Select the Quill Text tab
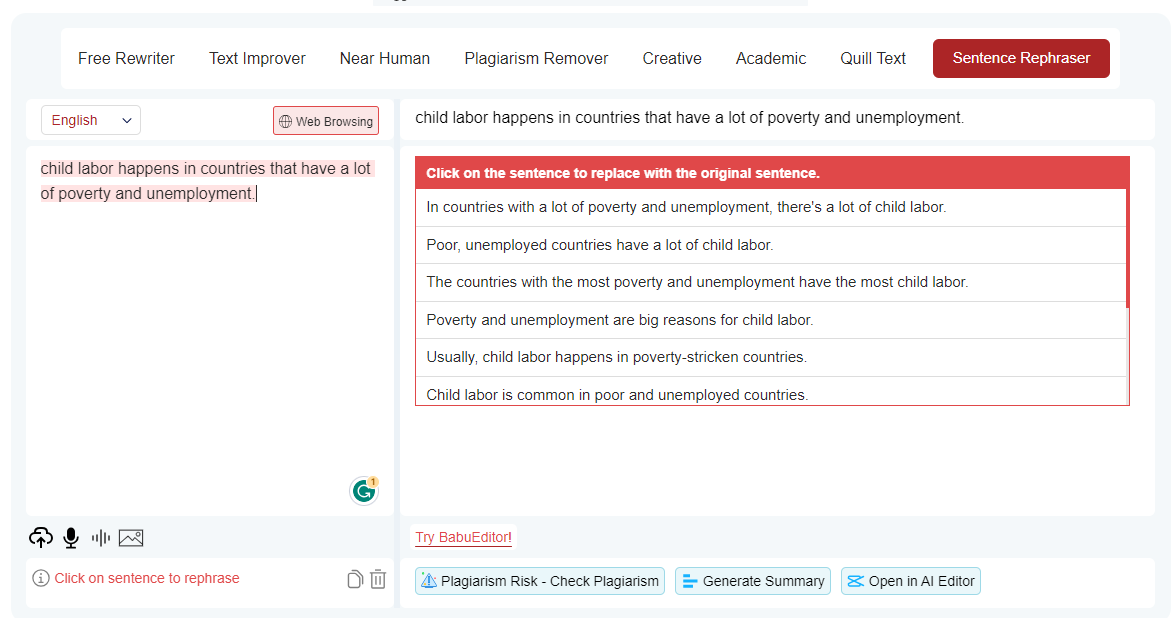This screenshot has width=1176, height=618. click(x=873, y=58)
